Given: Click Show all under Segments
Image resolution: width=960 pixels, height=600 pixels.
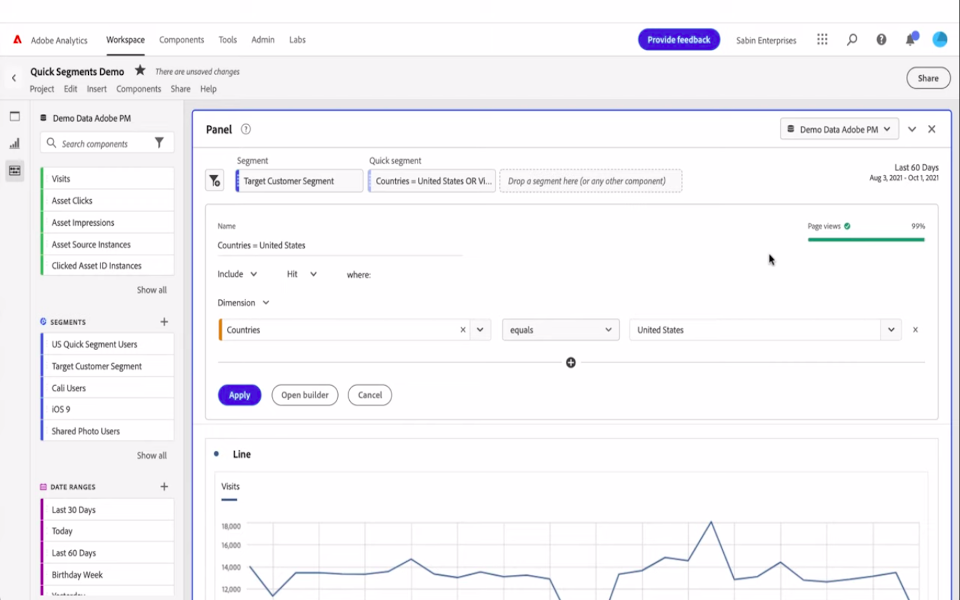Looking at the screenshot, I should (151, 456).
